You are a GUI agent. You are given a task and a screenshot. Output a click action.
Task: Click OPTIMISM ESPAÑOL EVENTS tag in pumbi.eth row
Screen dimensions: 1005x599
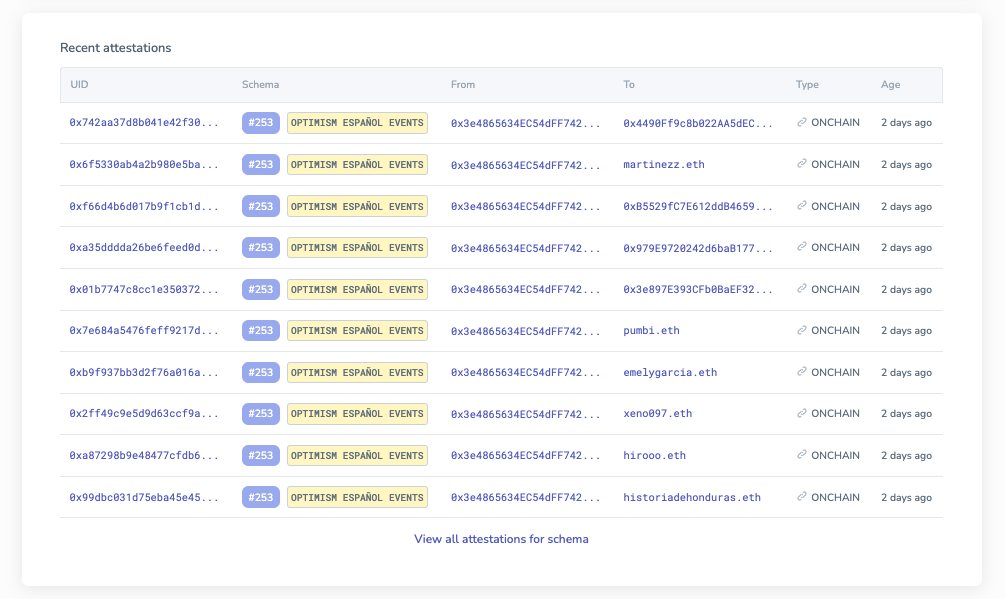(x=357, y=331)
